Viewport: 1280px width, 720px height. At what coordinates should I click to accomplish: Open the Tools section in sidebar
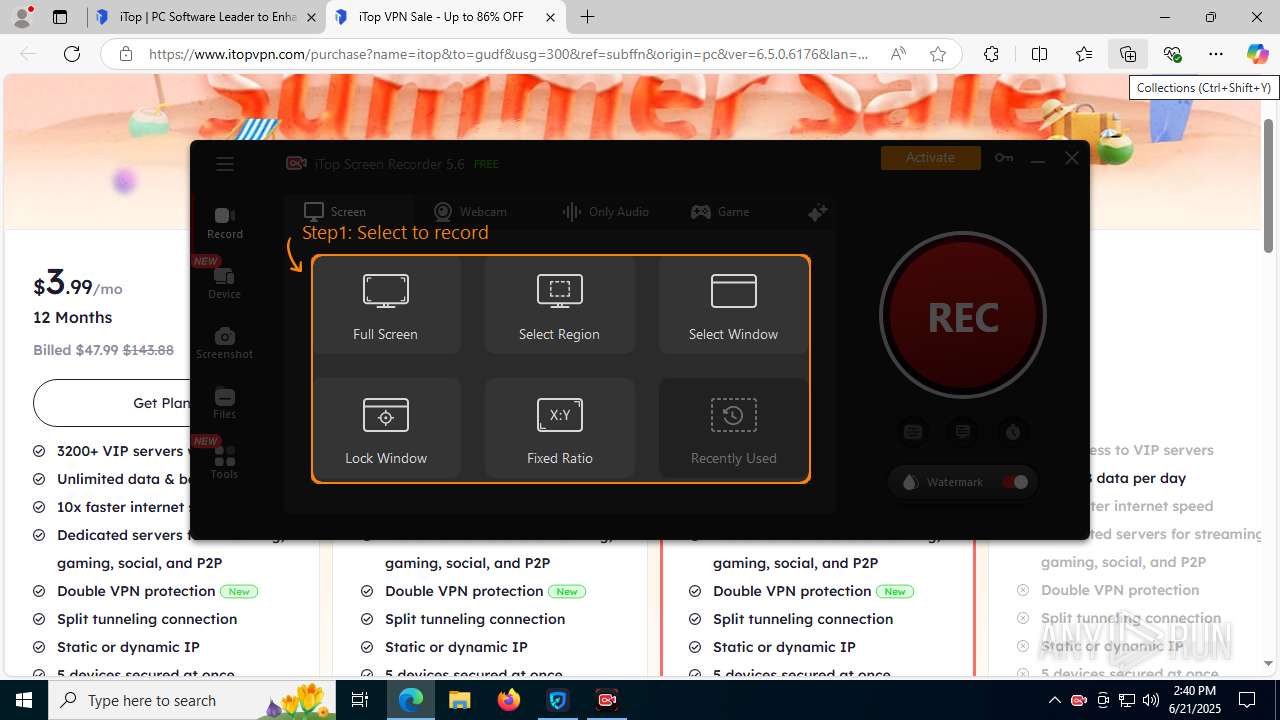225,462
